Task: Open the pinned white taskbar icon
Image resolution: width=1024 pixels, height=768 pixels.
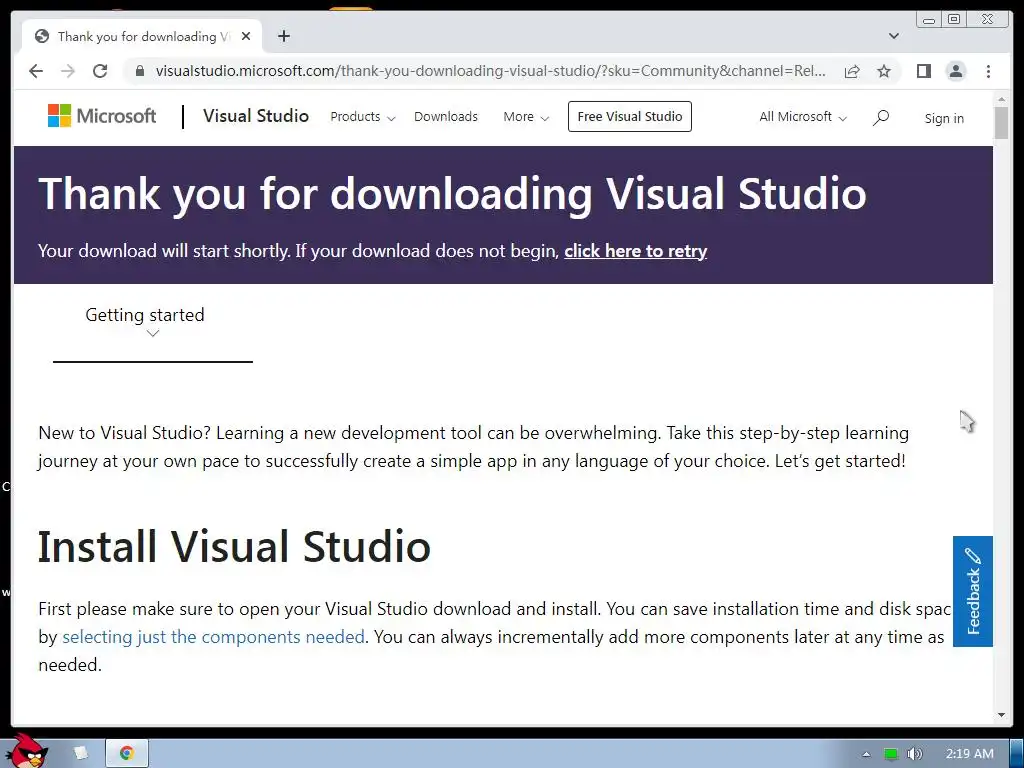Action: pyautogui.click(x=80, y=753)
